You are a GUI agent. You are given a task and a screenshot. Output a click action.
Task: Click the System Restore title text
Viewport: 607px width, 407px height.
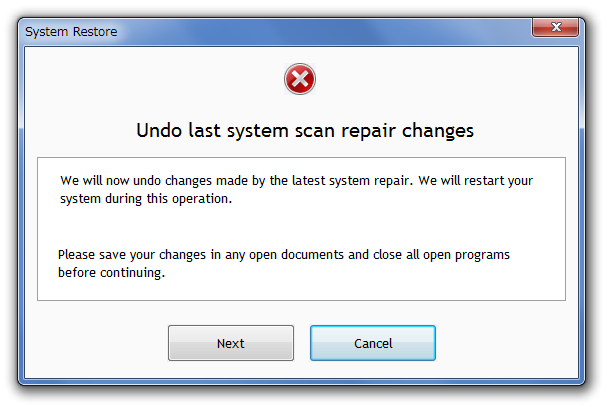[71, 31]
